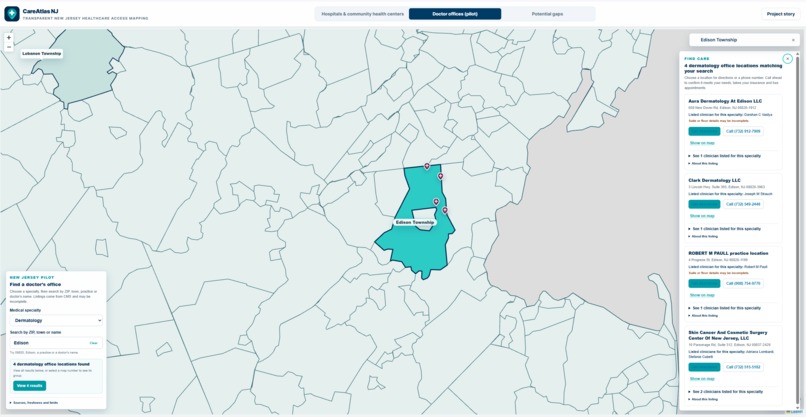Show Aura Dermatology on map
The height and width of the screenshot is (417, 806).
(702, 143)
